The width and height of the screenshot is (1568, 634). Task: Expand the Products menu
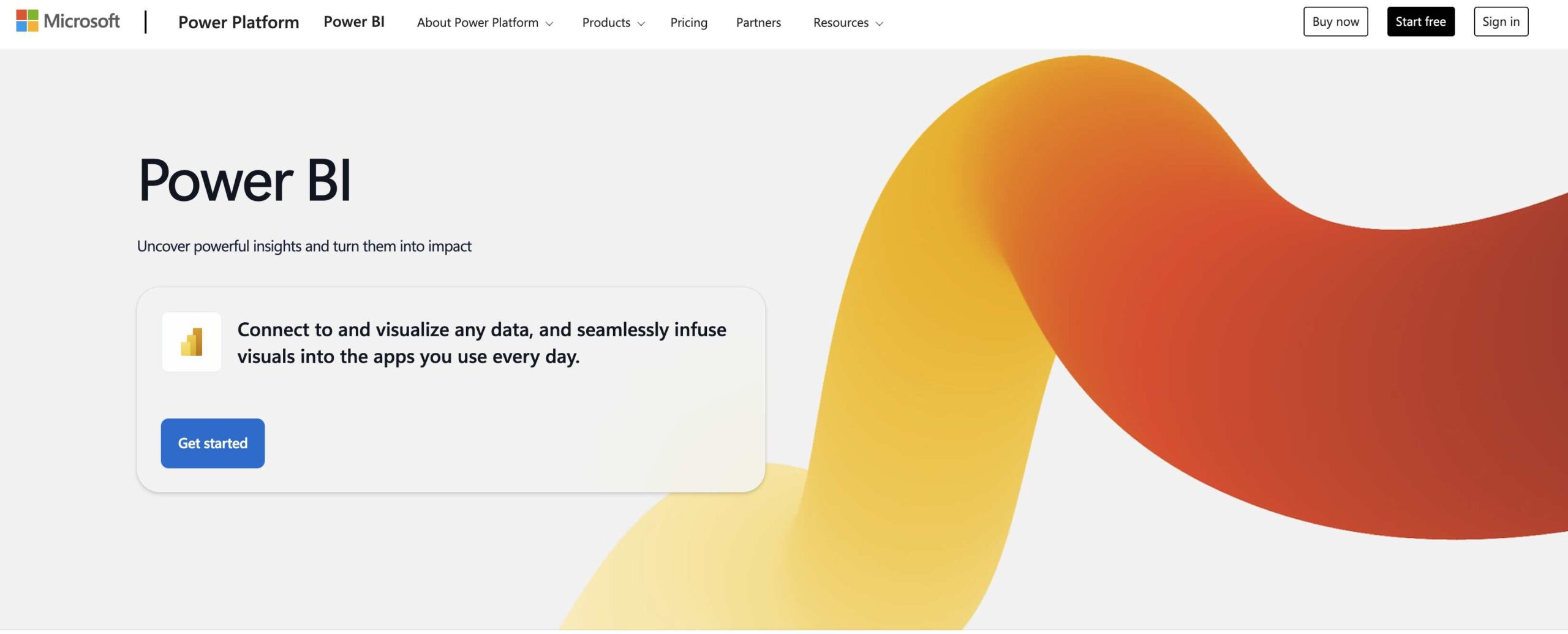point(606,23)
